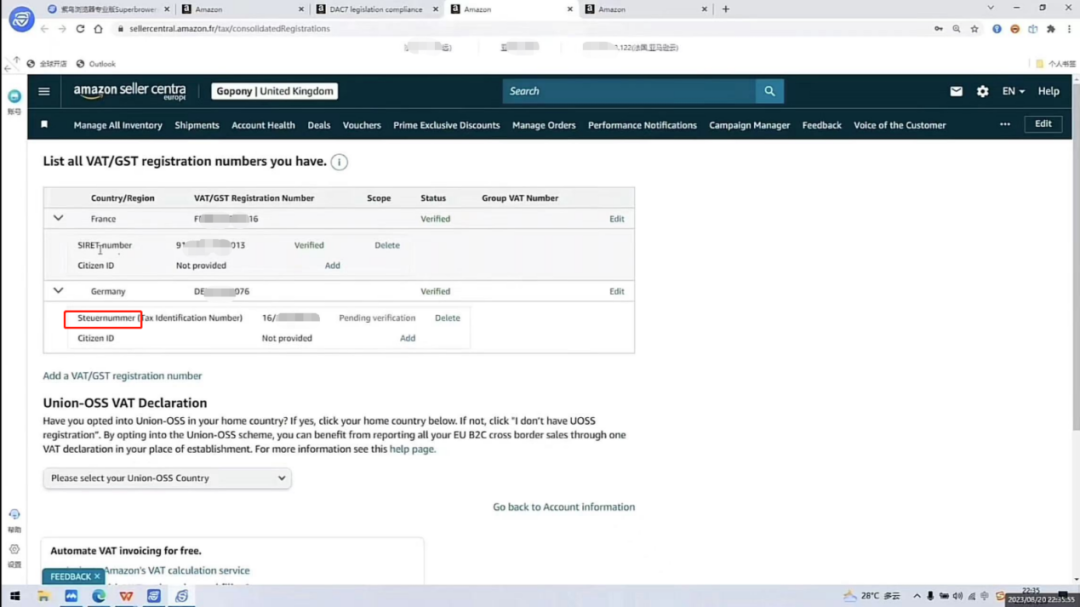Collapse the Germany registration row
Viewport: 1080px width, 607px height.
pyautogui.click(x=59, y=291)
